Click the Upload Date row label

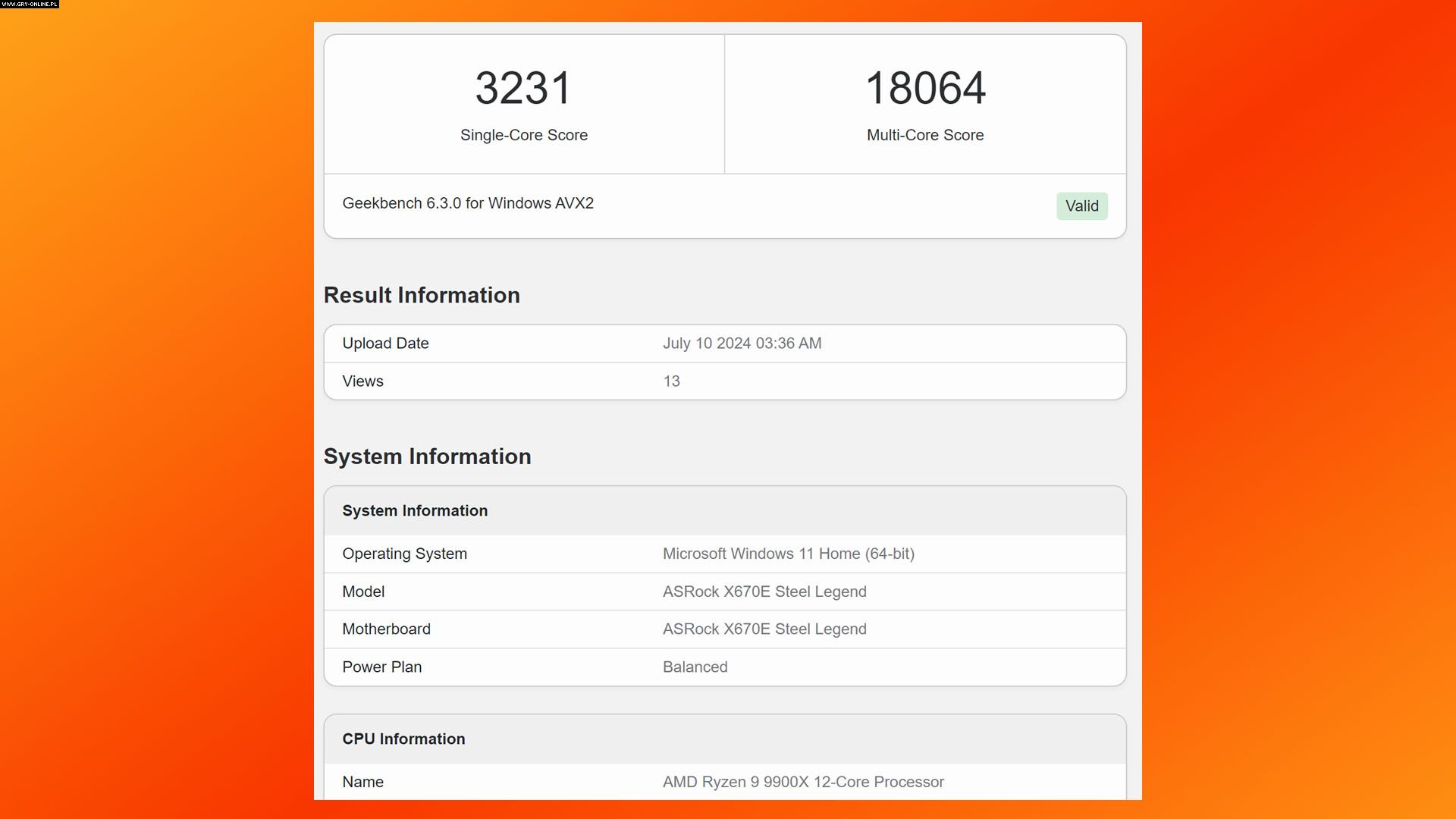click(385, 344)
